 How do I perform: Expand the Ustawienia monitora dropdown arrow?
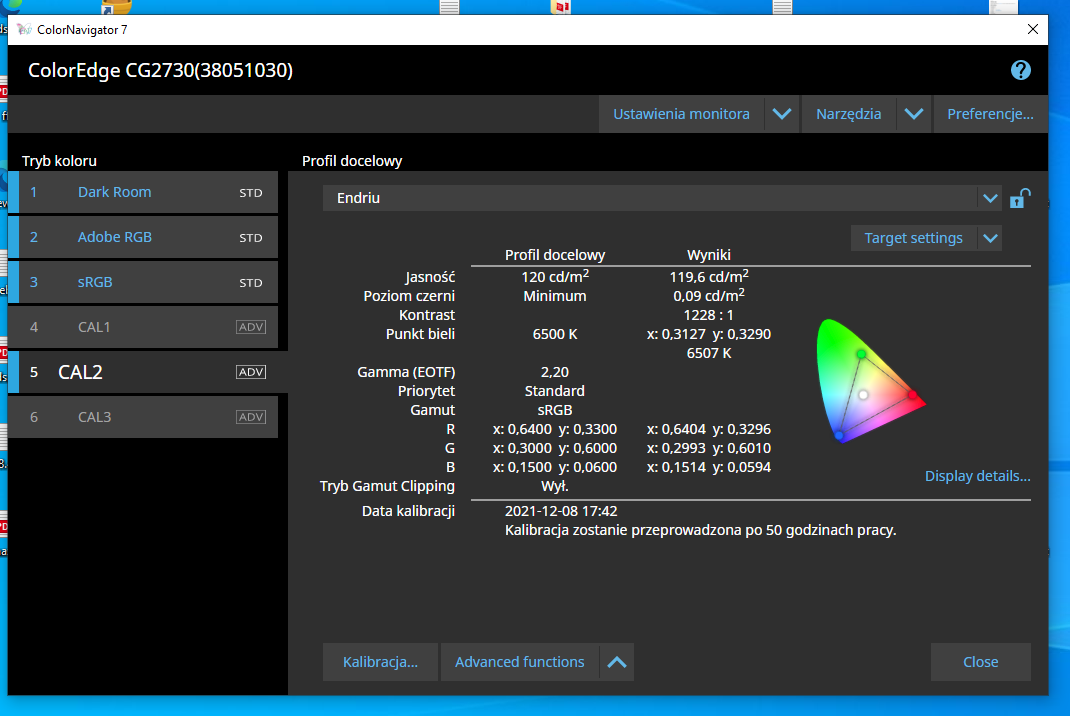[x=782, y=114]
